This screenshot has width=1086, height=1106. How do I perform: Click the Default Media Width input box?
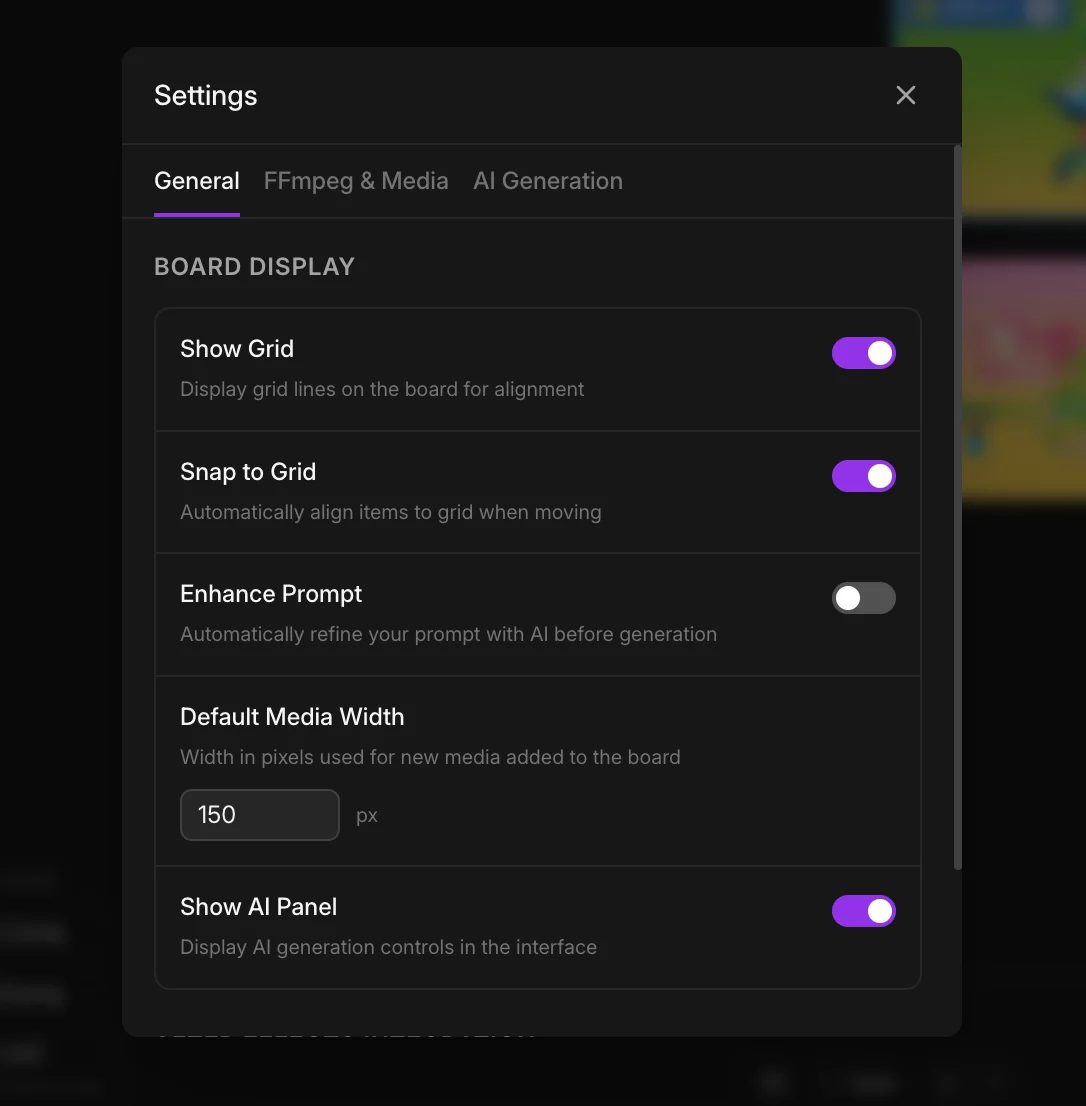tap(260, 815)
